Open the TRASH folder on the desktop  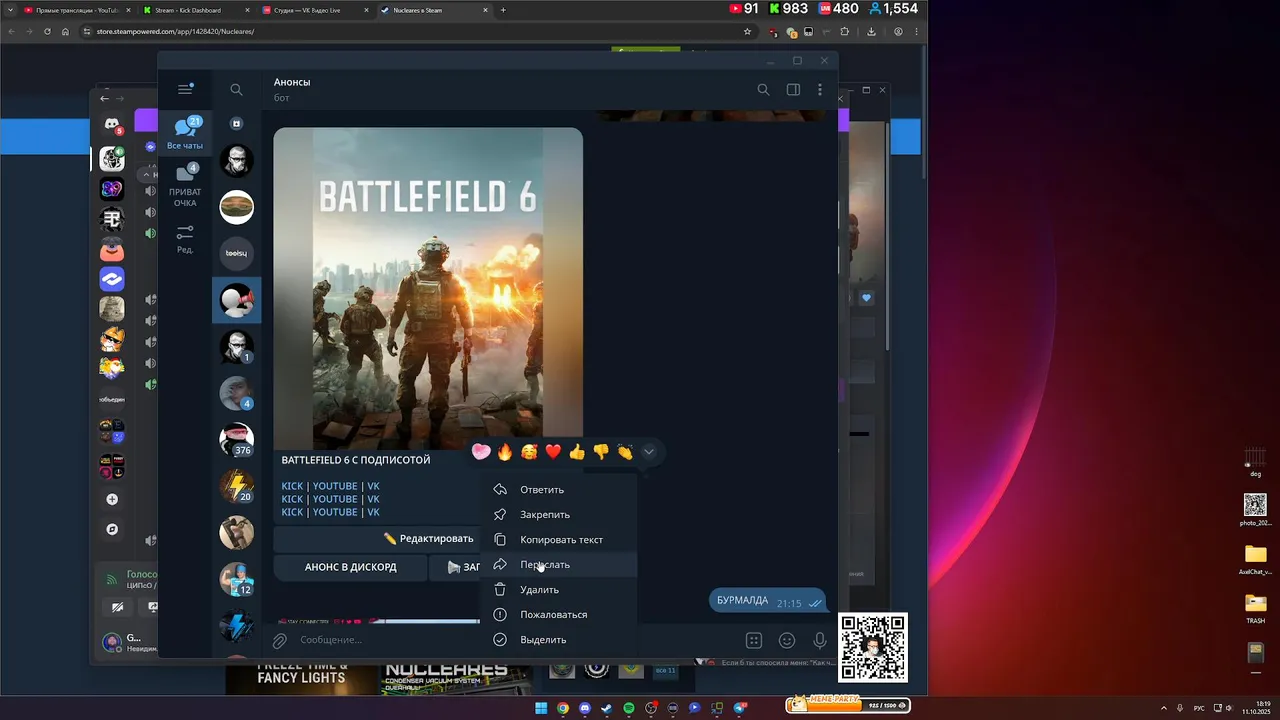click(x=1255, y=607)
